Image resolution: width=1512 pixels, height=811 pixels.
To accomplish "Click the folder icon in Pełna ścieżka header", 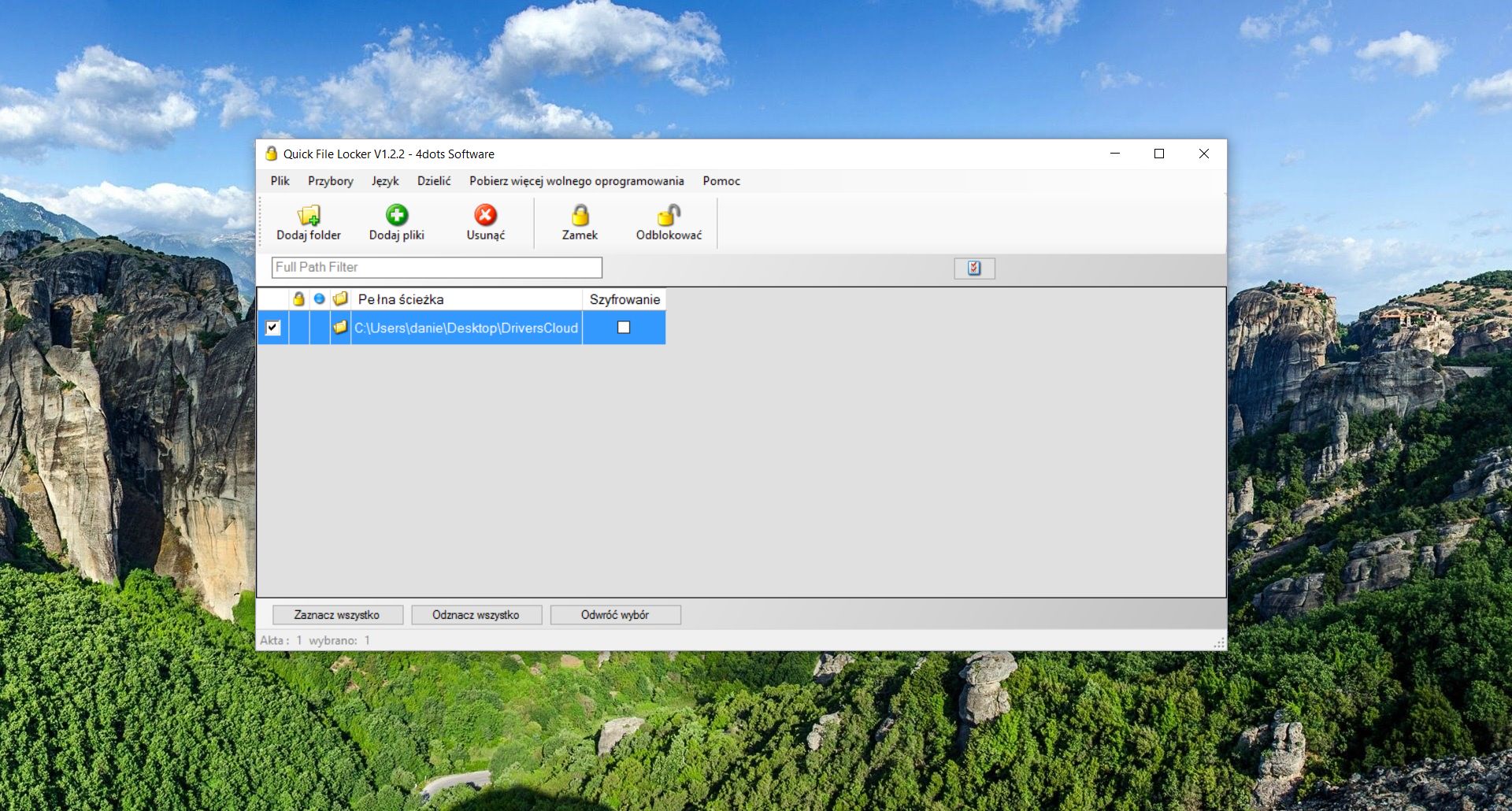I will click(339, 299).
